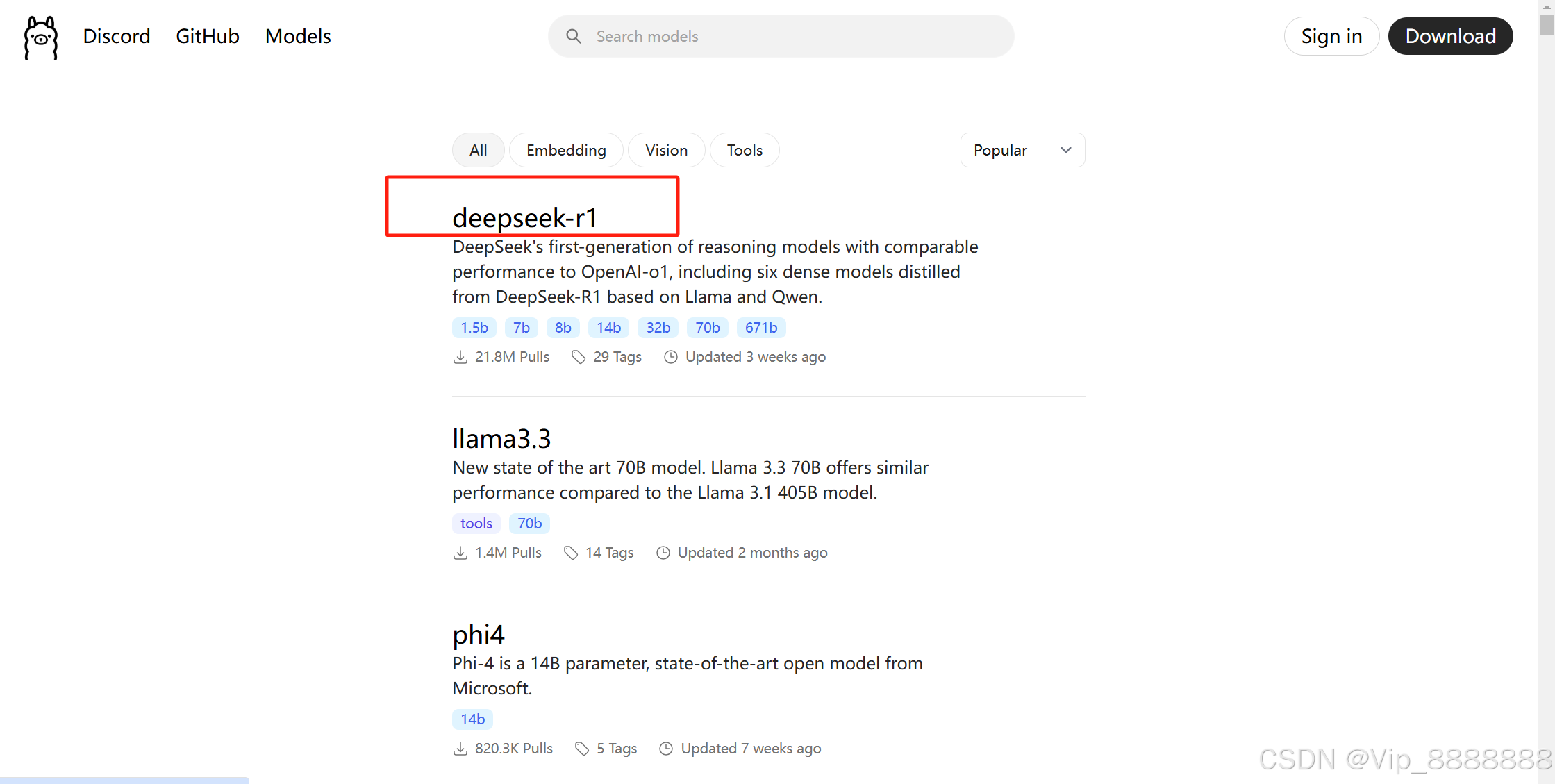This screenshot has width=1555, height=784.
Task: Select the 8b size tag
Action: [563, 328]
